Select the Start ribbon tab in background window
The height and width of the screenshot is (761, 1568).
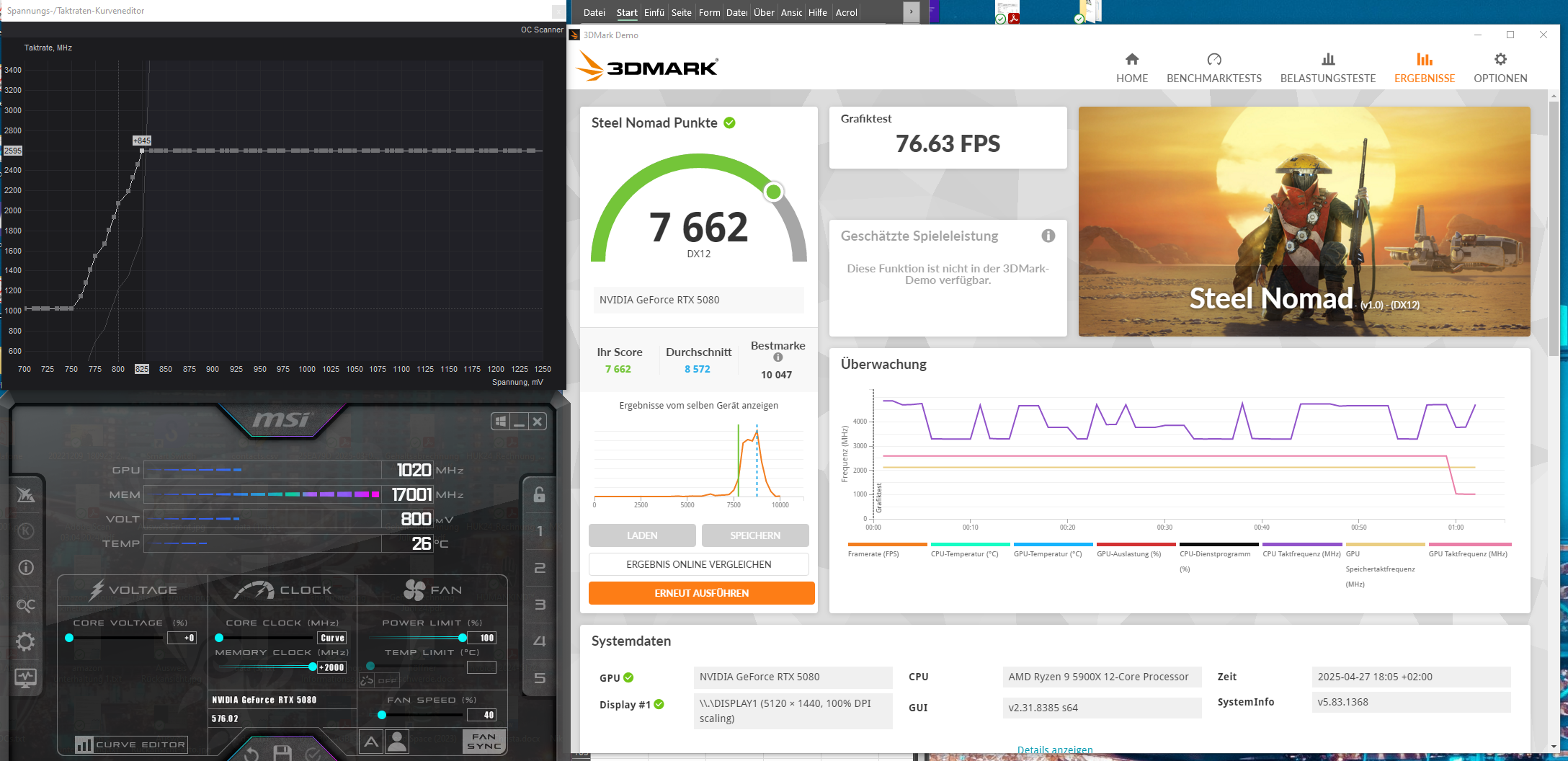pyautogui.click(x=627, y=12)
